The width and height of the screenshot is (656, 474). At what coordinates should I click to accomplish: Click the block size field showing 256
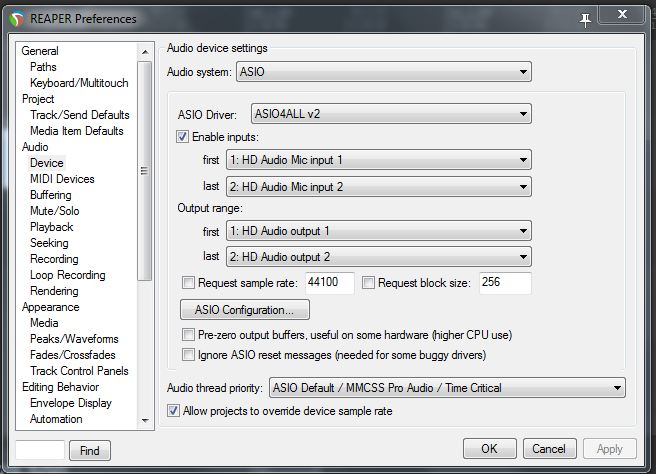[505, 283]
